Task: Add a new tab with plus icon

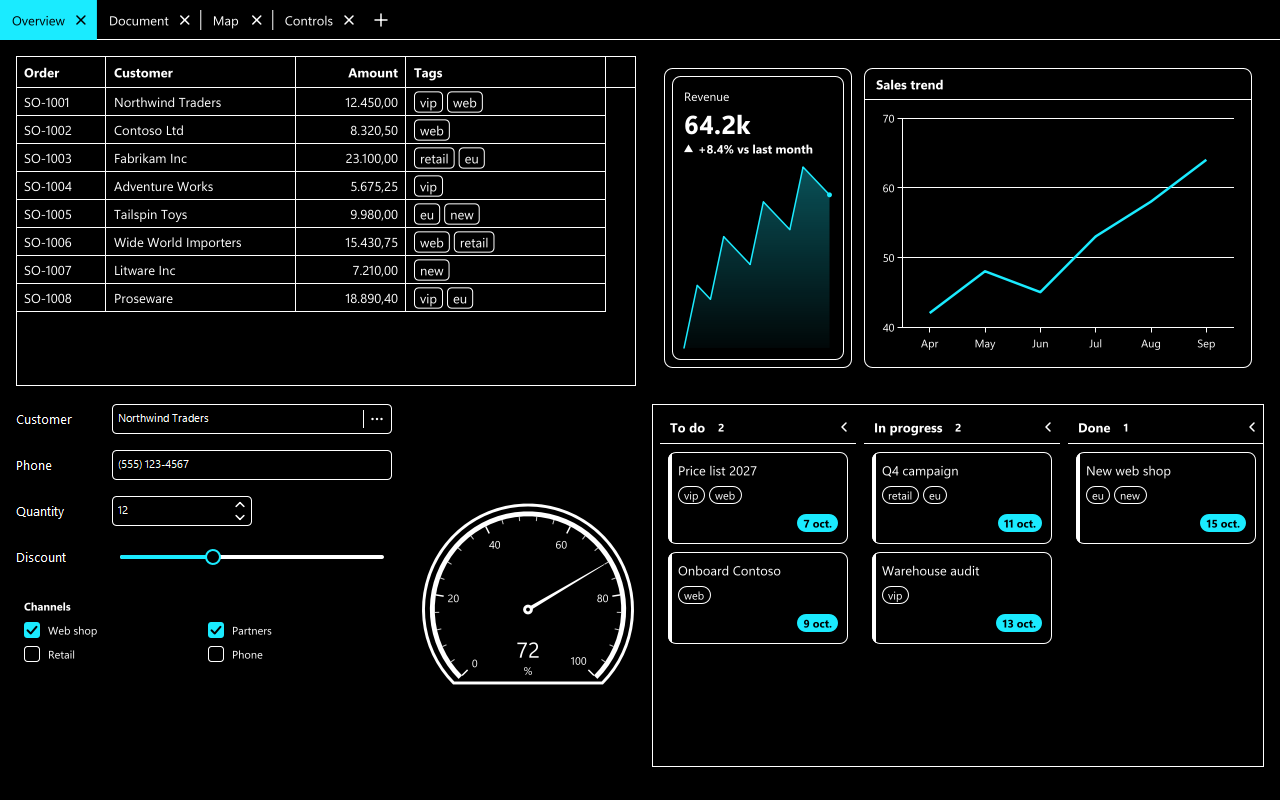Action: pyautogui.click(x=380, y=20)
